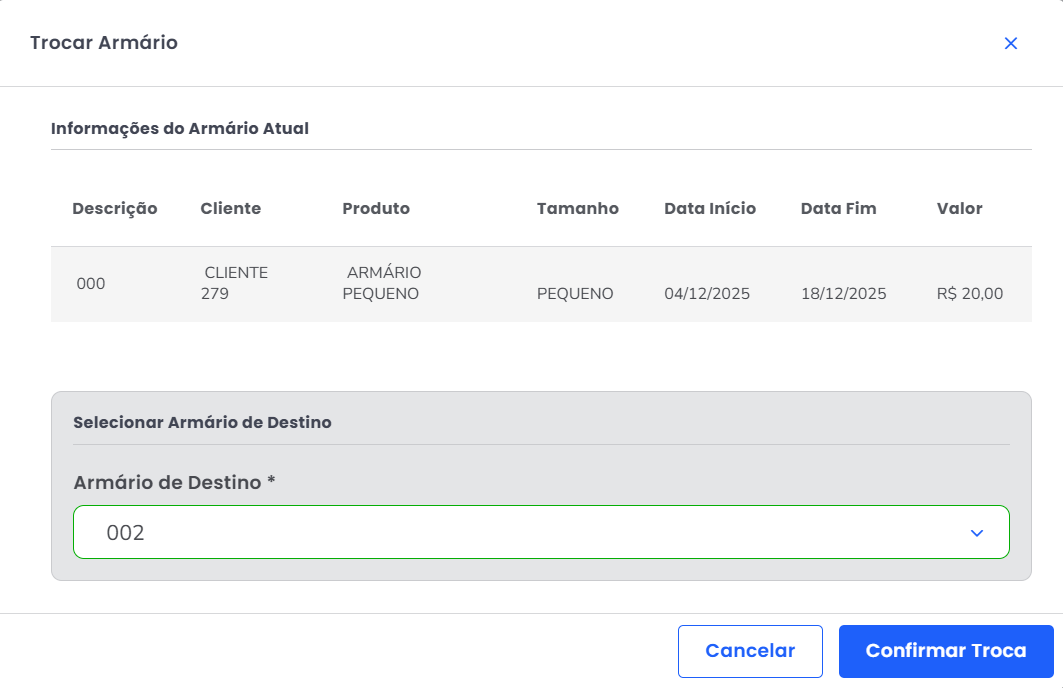Click the Armário de Destino field label
The width and height of the screenshot is (1063, 688).
tap(174, 483)
